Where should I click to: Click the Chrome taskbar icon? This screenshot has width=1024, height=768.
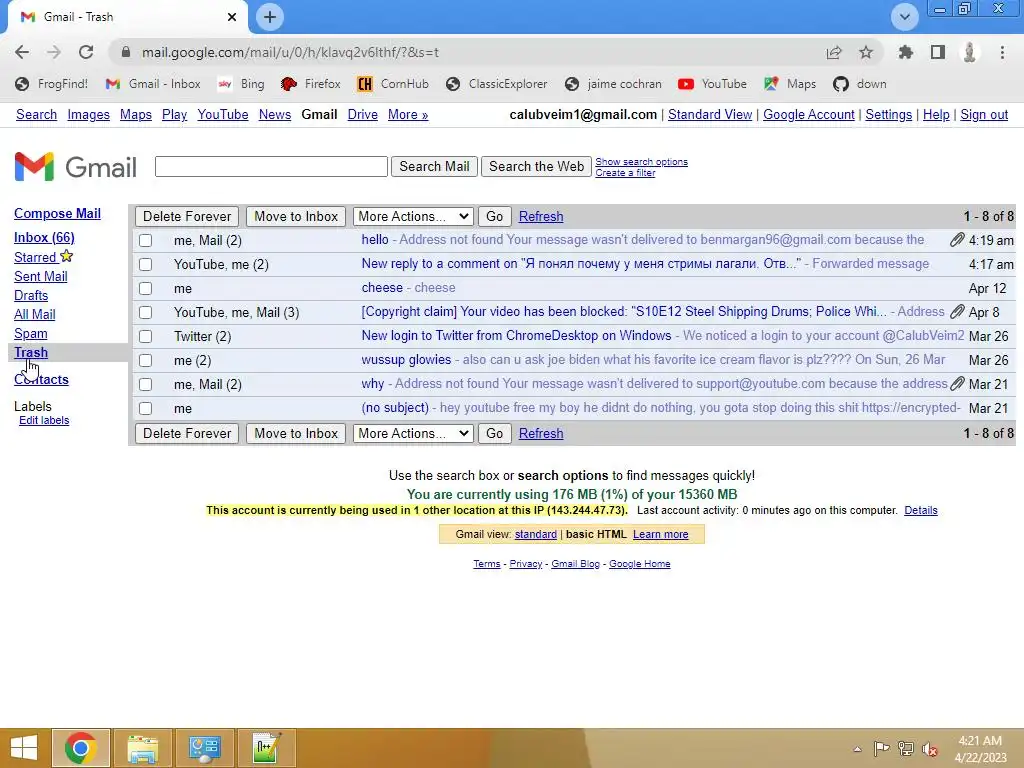tap(80, 748)
